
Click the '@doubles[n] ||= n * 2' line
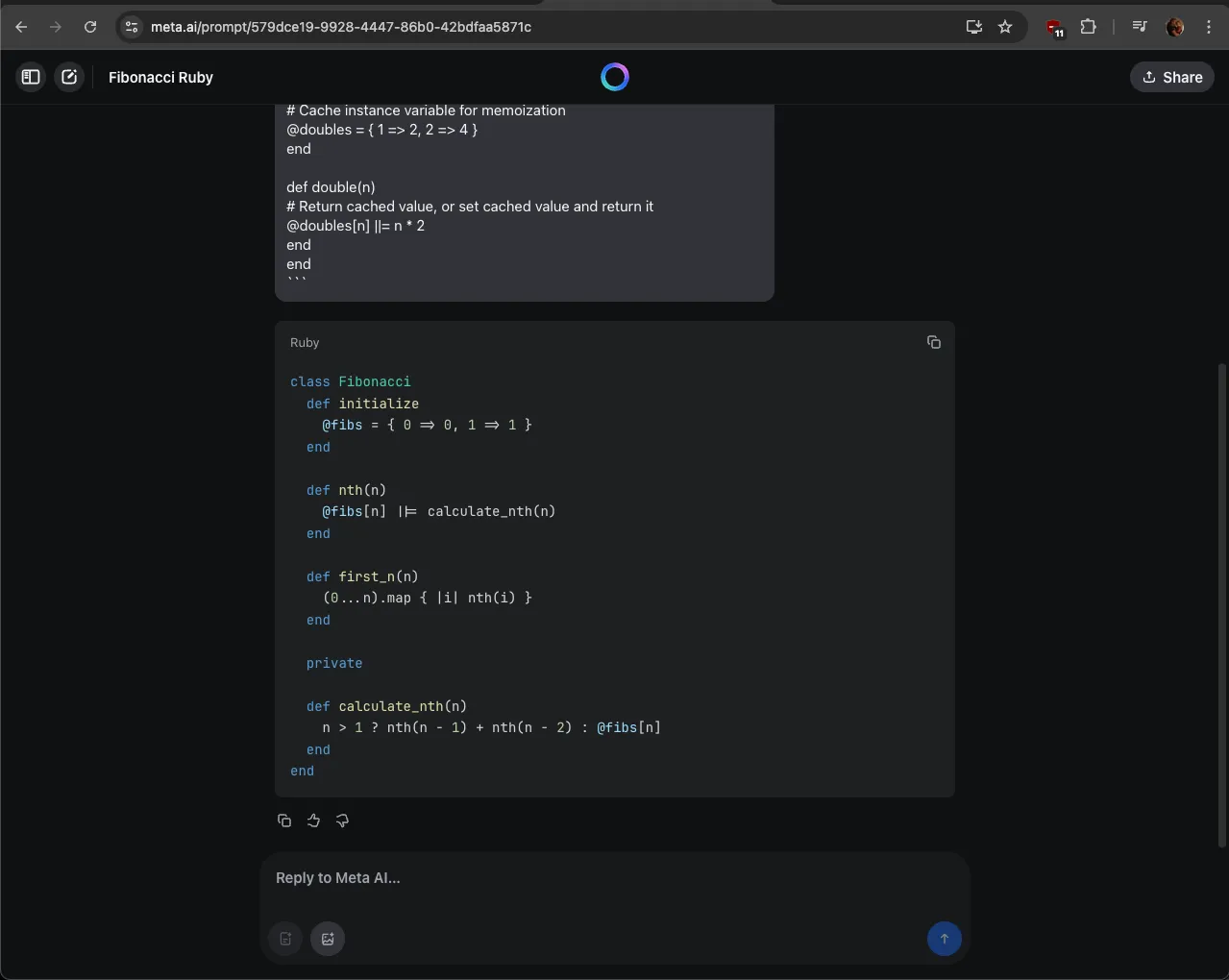point(356,226)
